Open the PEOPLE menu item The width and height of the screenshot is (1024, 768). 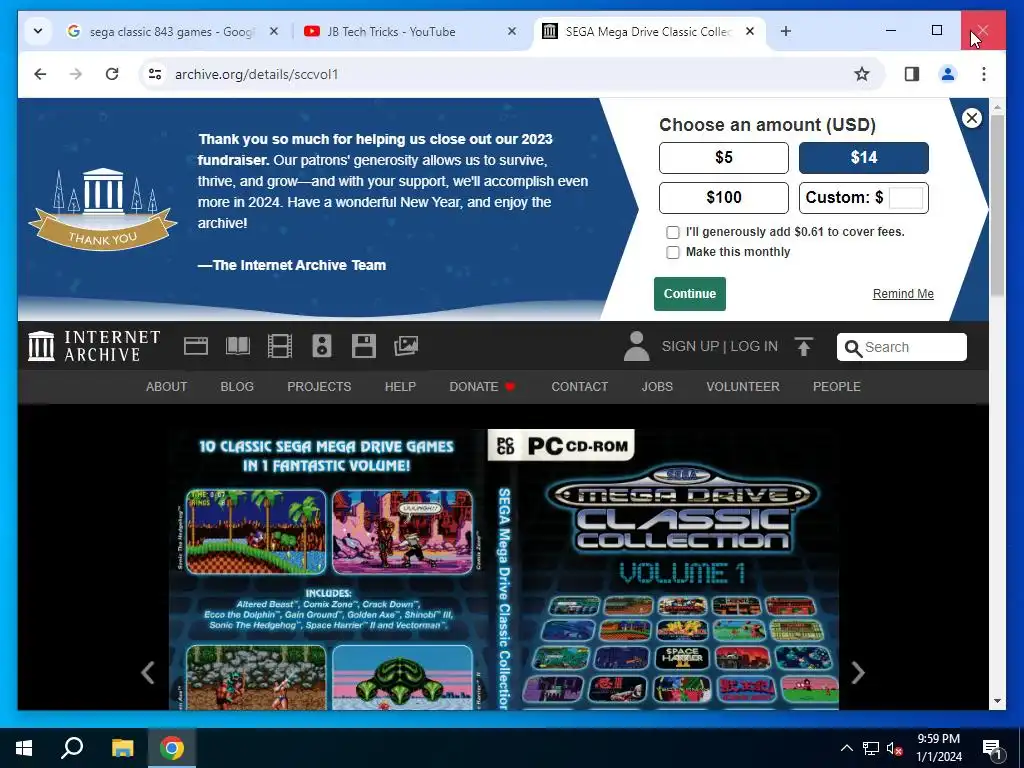837,387
